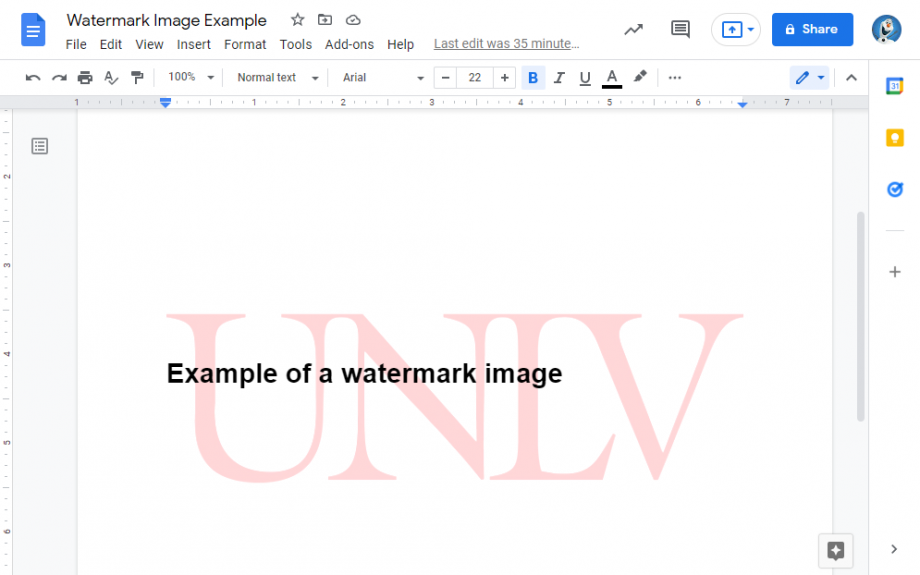Collapse side panel with right chevron

[894, 549]
